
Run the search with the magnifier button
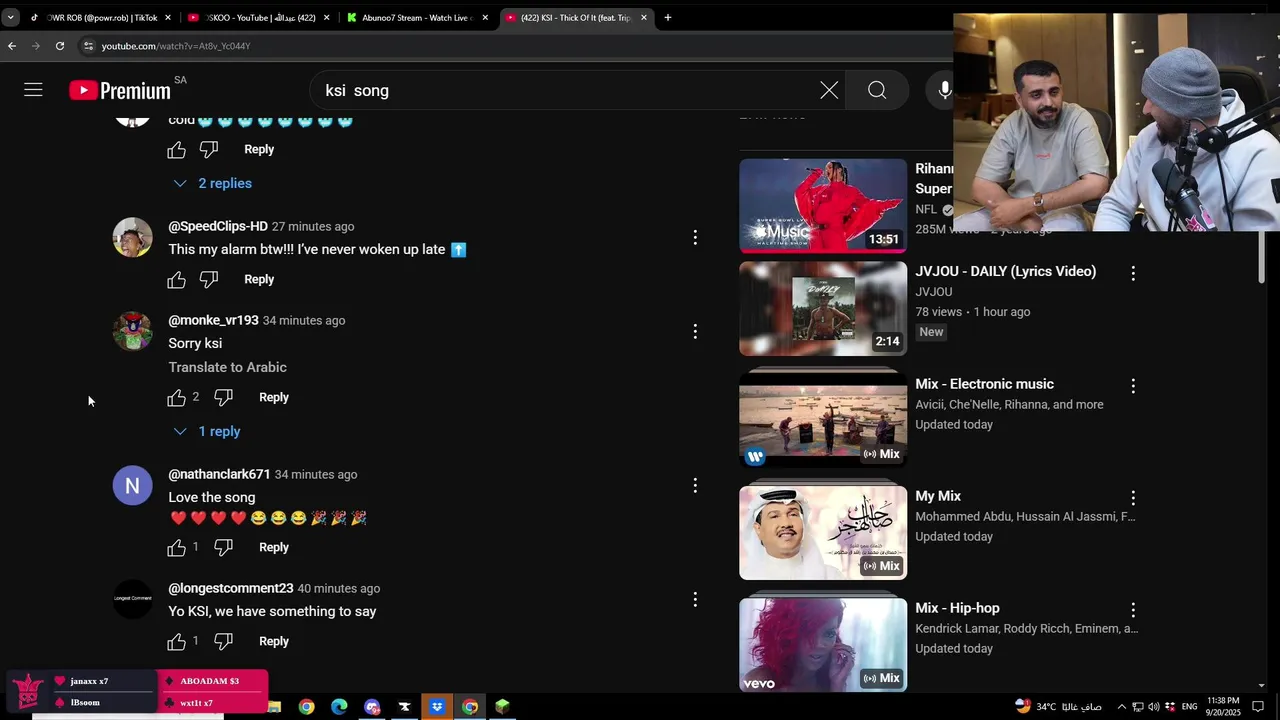click(877, 90)
